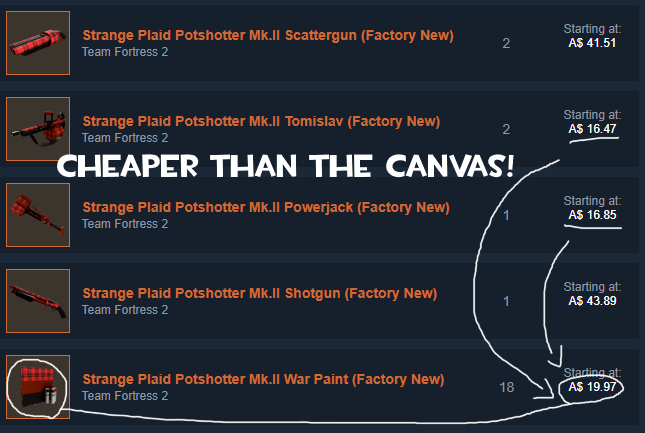This screenshot has width=645, height=433.
Task: Click the A$ 16.85 Powerjack price
Action: [x=592, y=215]
